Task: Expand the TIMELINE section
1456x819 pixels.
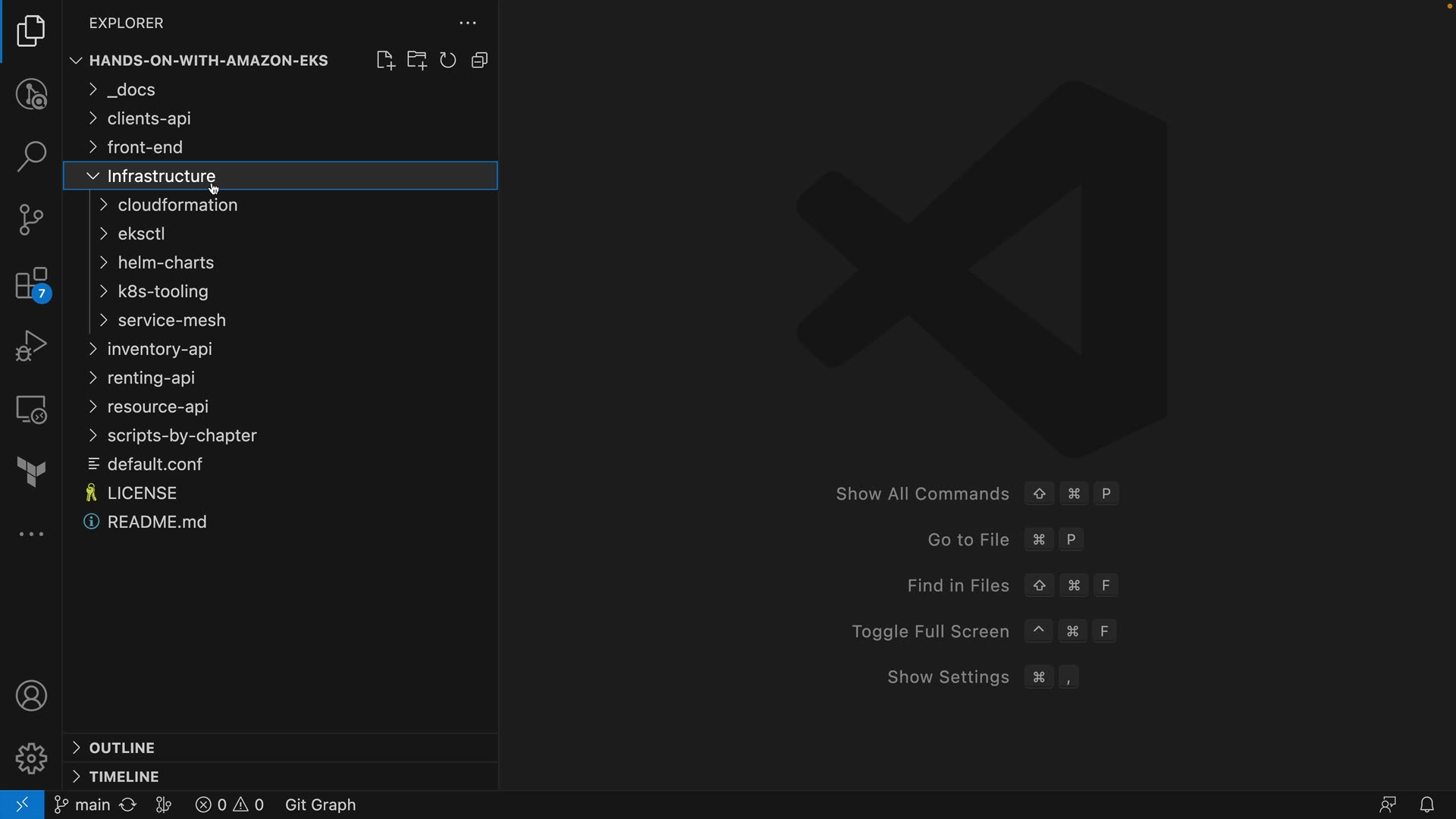Action: pos(124,777)
